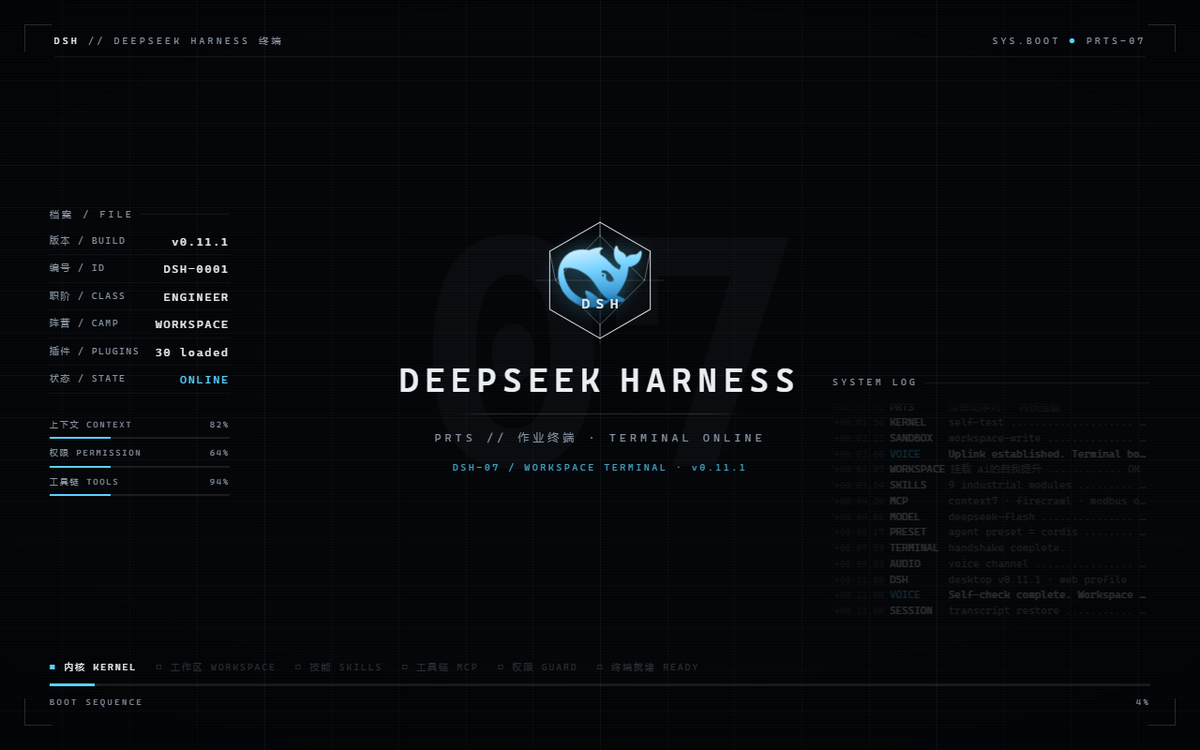This screenshot has height=750, width=1200.
Task: Select the 工作区 WORKSPACE boot stage
Action: 215,667
